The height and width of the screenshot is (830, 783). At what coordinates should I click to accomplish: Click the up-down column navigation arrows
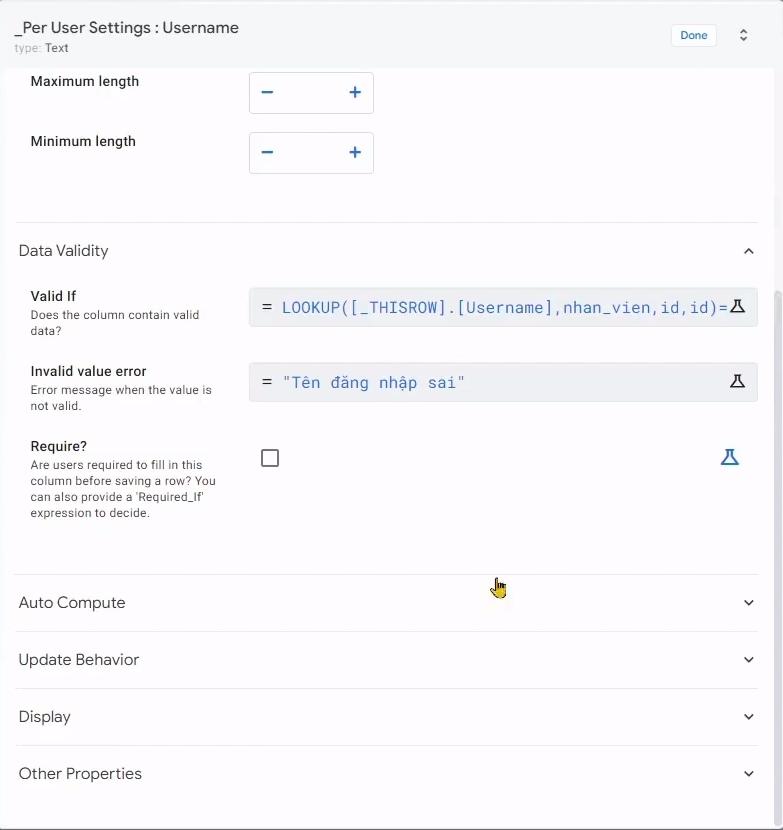tap(743, 35)
